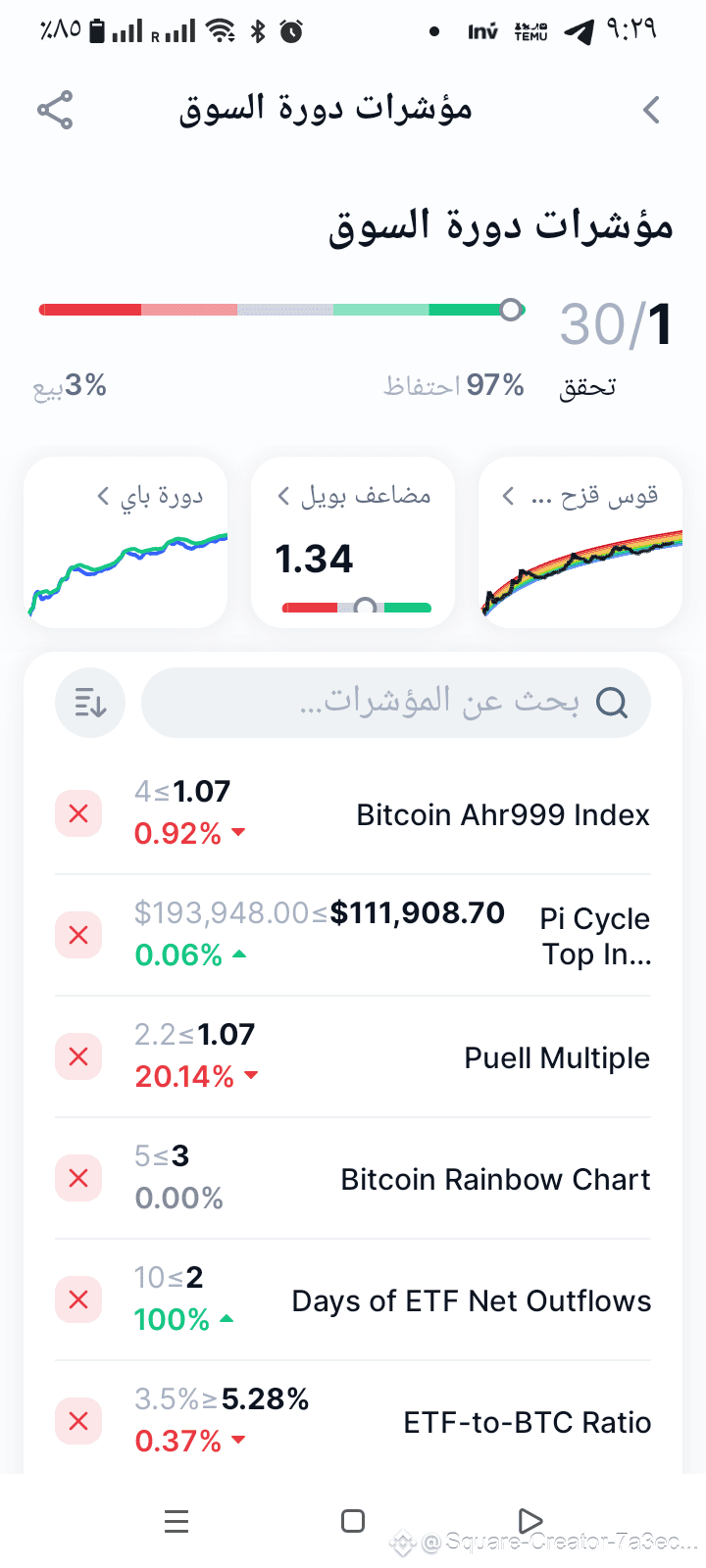The width and height of the screenshot is (706, 1568).
Task: Tap red X status for Bitcoin Ahr999 Index
Action: coord(78,813)
